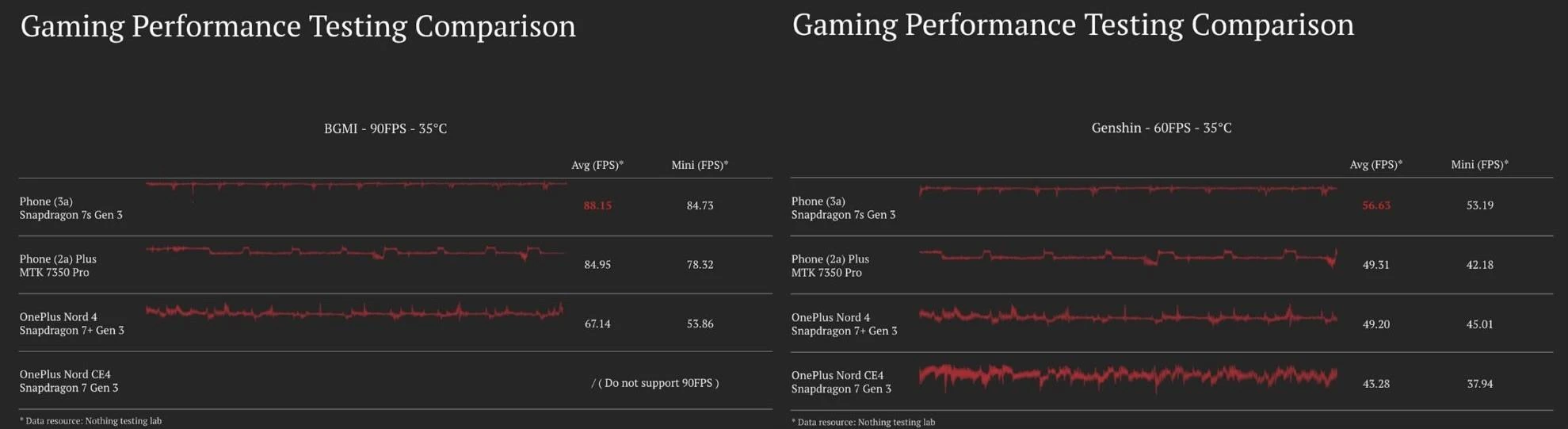
Task: Select the Phone (3a) frame graph in Genshin chart
Action: pos(1127,190)
